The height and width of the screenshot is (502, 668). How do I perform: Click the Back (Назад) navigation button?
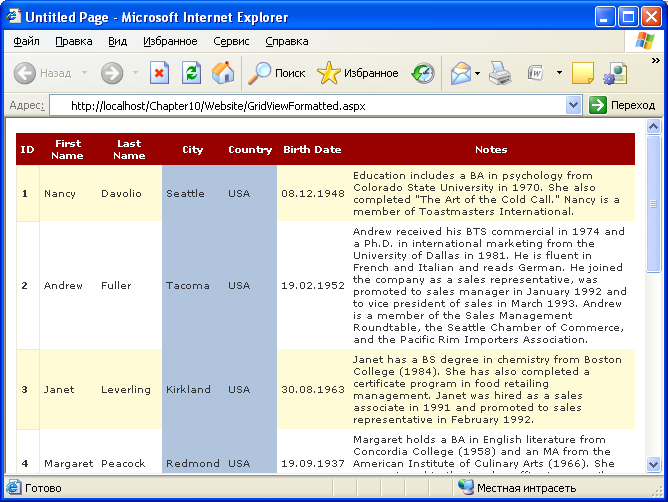(42, 73)
